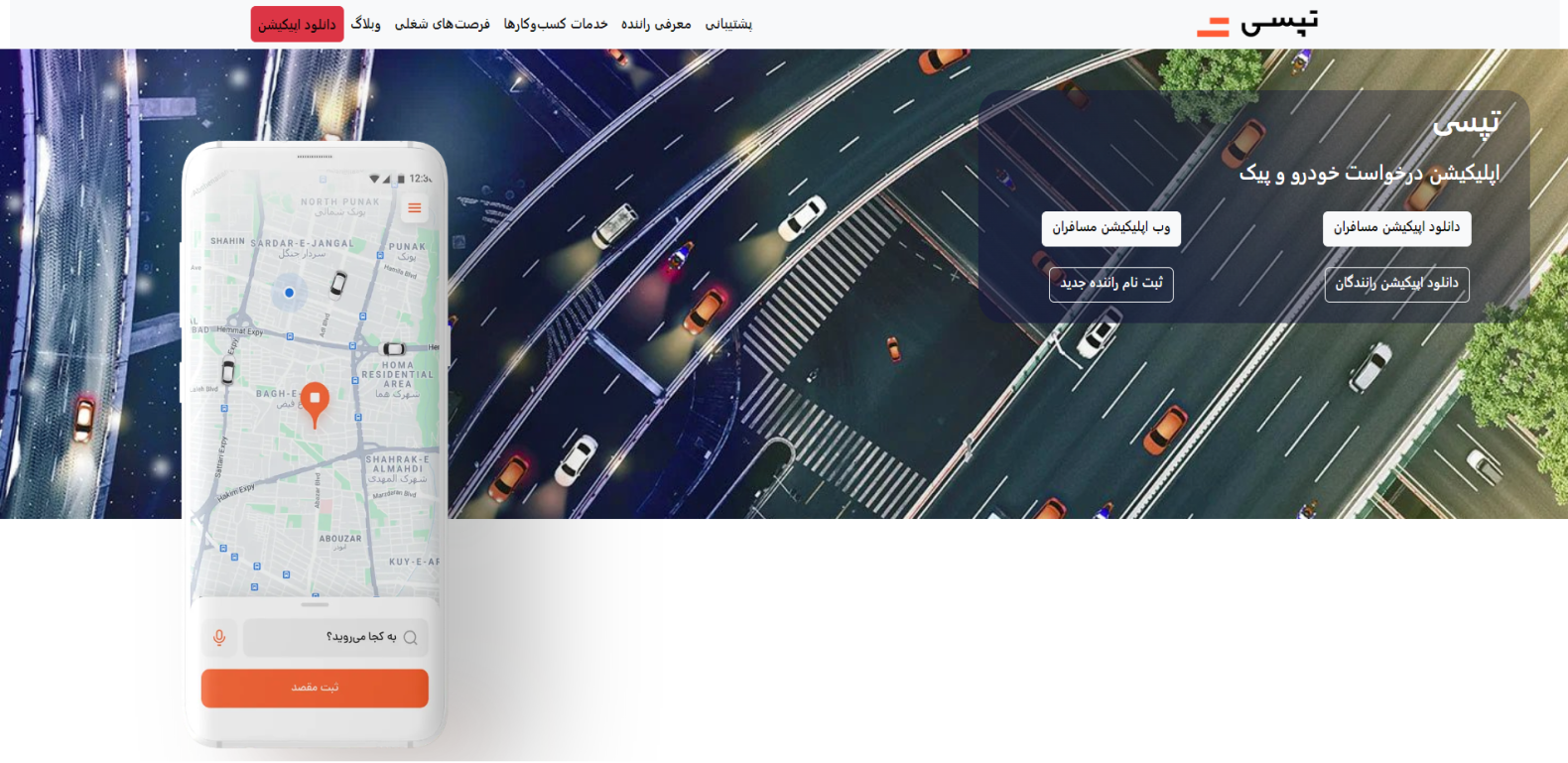Image resolution: width=1568 pixels, height=763 pixels.
Task: Visit the وبلاگ blog link
Action: (x=365, y=24)
